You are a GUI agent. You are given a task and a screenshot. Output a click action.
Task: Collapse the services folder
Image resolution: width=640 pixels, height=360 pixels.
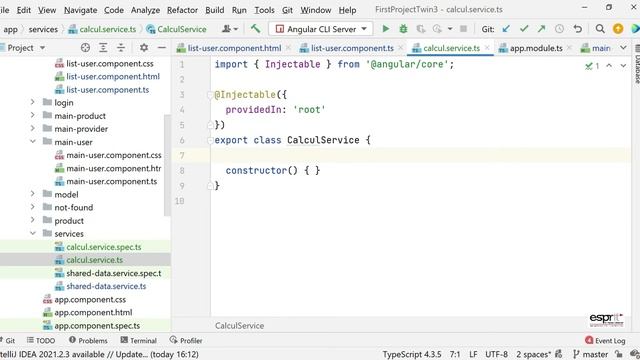click(33, 233)
